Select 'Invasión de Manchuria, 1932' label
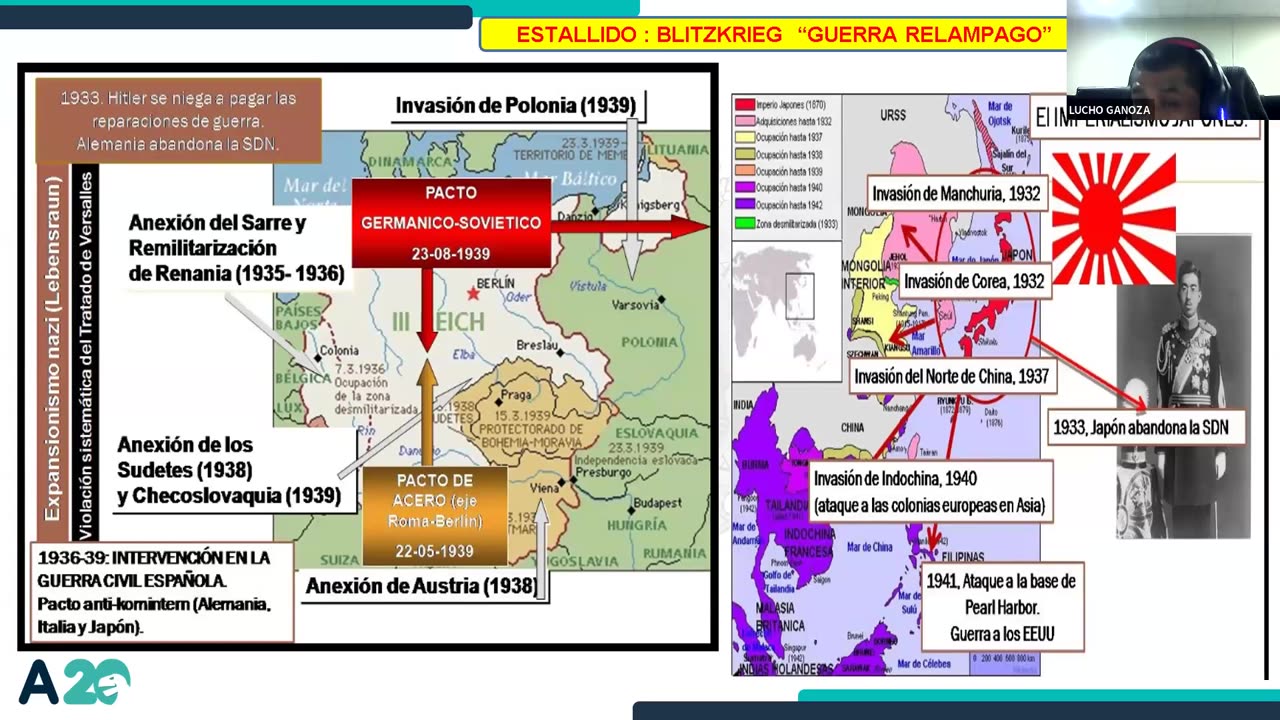Image resolution: width=1280 pixels, height=720 pixels. click(x=956, y=194)
